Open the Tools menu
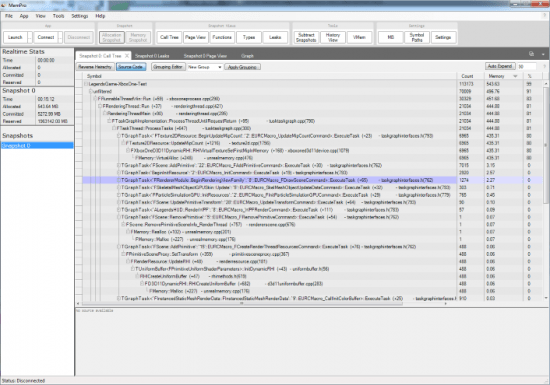The width and height of the screenshot is (550, 385). tap(59, 16)
